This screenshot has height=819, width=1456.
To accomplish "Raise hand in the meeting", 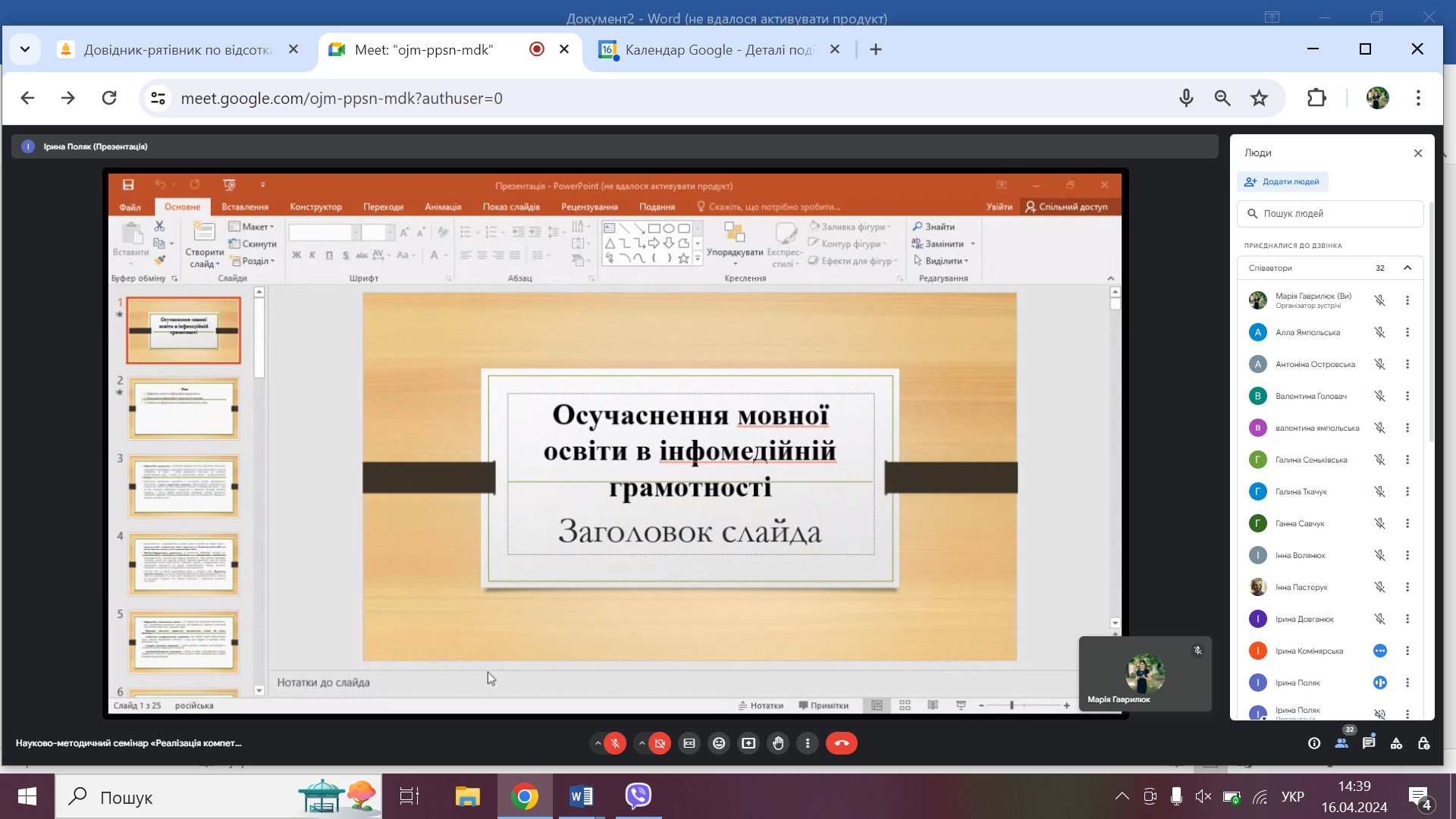I will (778, 743).
